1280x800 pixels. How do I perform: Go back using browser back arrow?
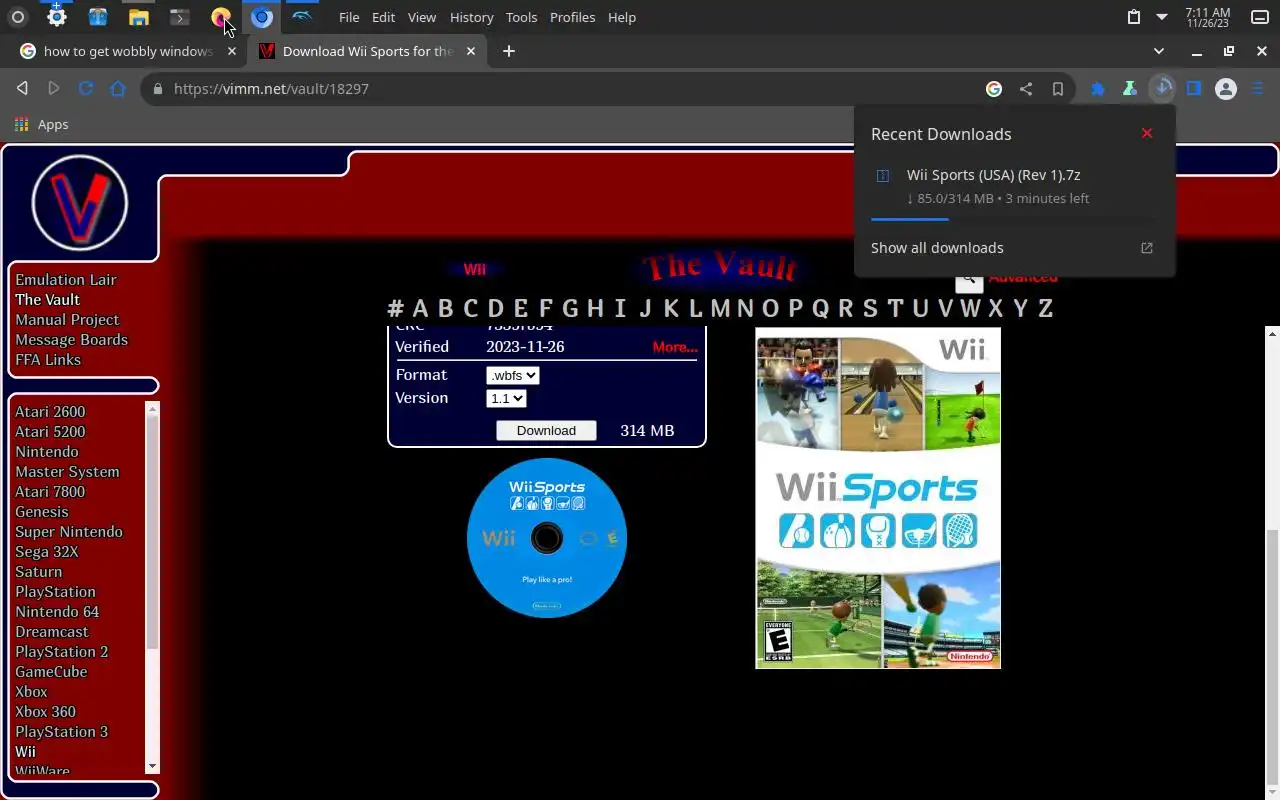[x=22, y=88]
